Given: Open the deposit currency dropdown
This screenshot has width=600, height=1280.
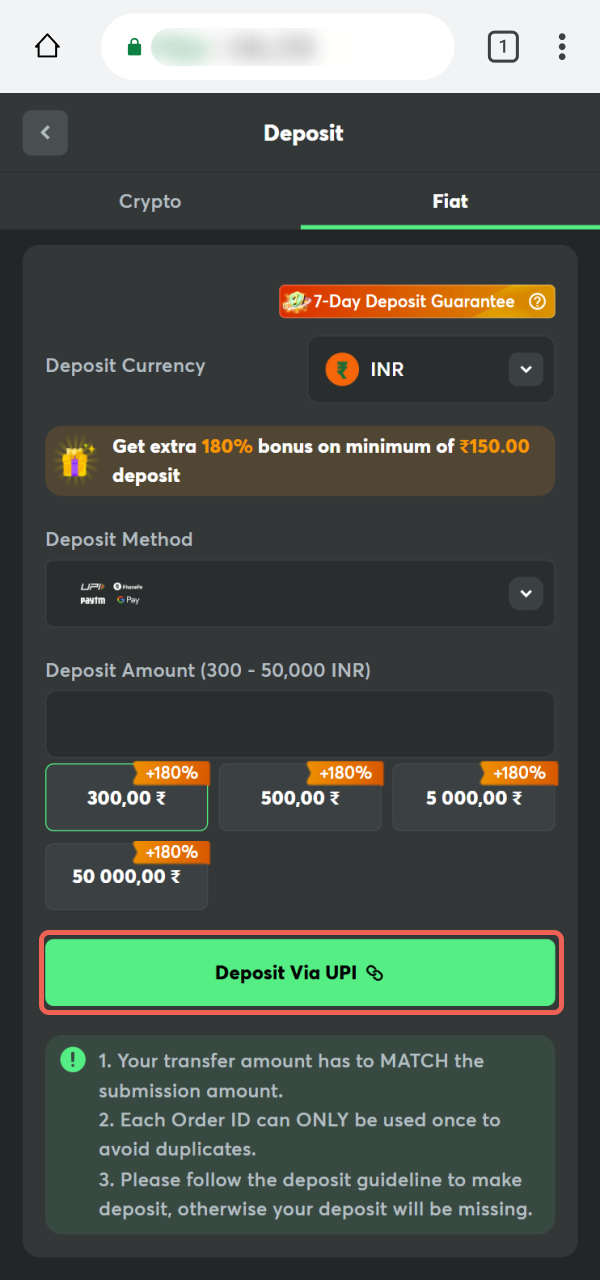Looking at the screenshot, I should (525, 369).
